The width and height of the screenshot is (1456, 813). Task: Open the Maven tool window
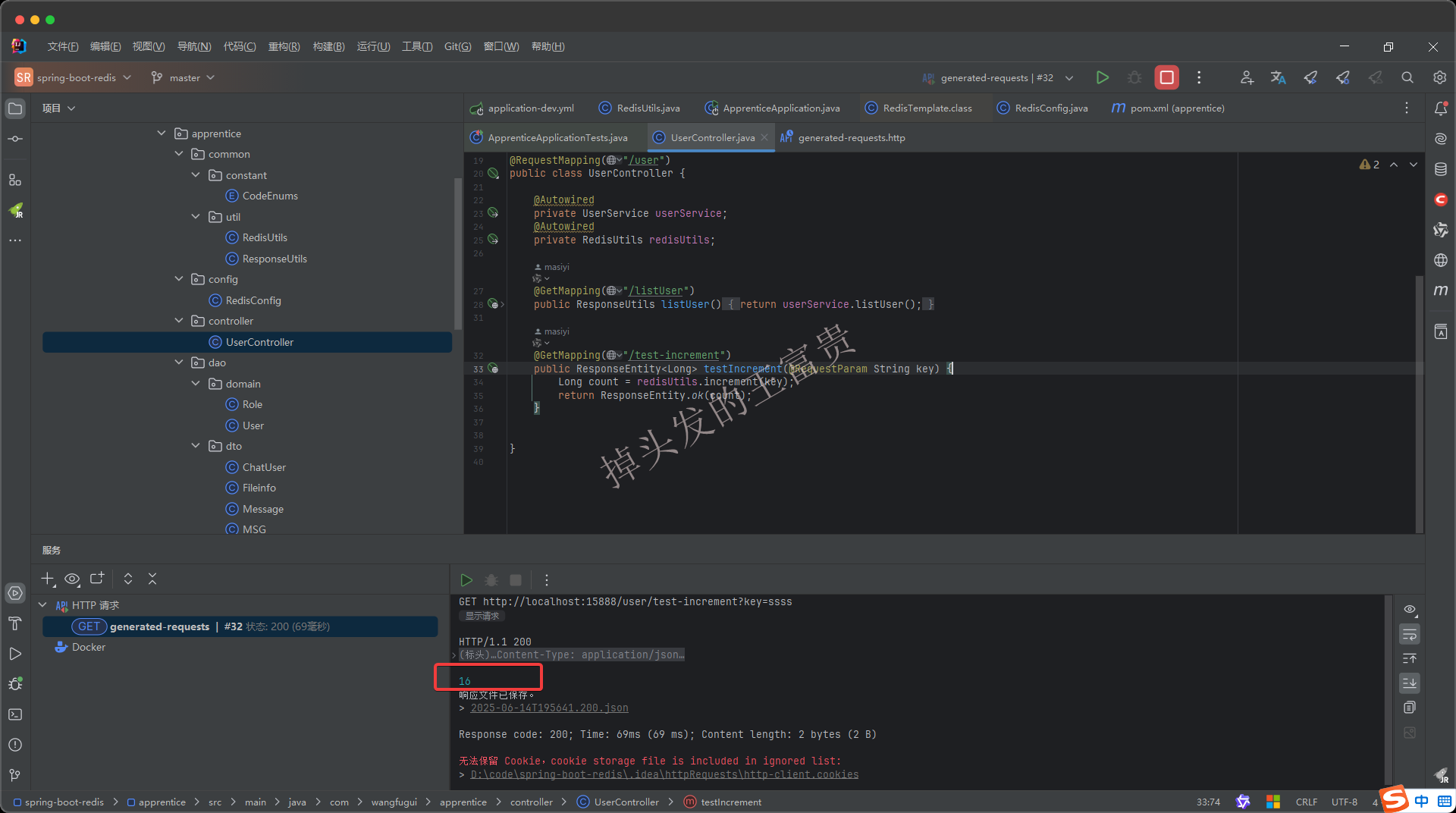click(1441, 290)
